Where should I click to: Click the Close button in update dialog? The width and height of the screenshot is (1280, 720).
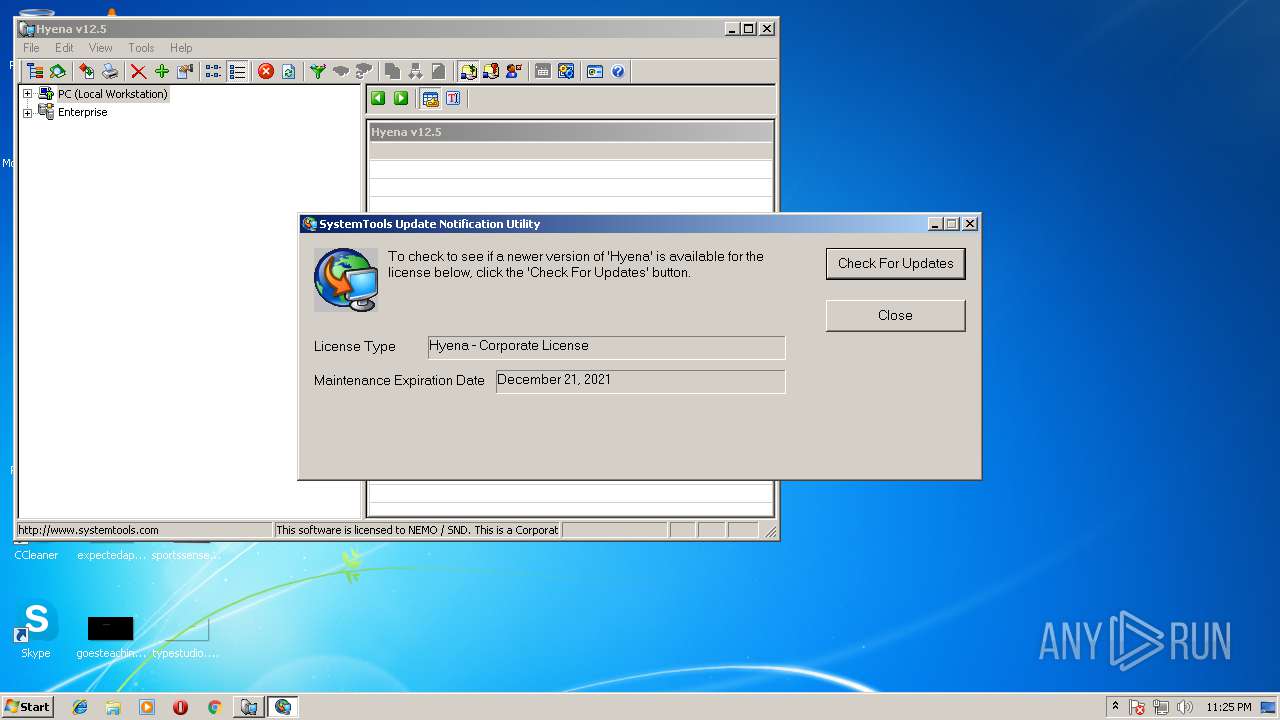[896, 315]
